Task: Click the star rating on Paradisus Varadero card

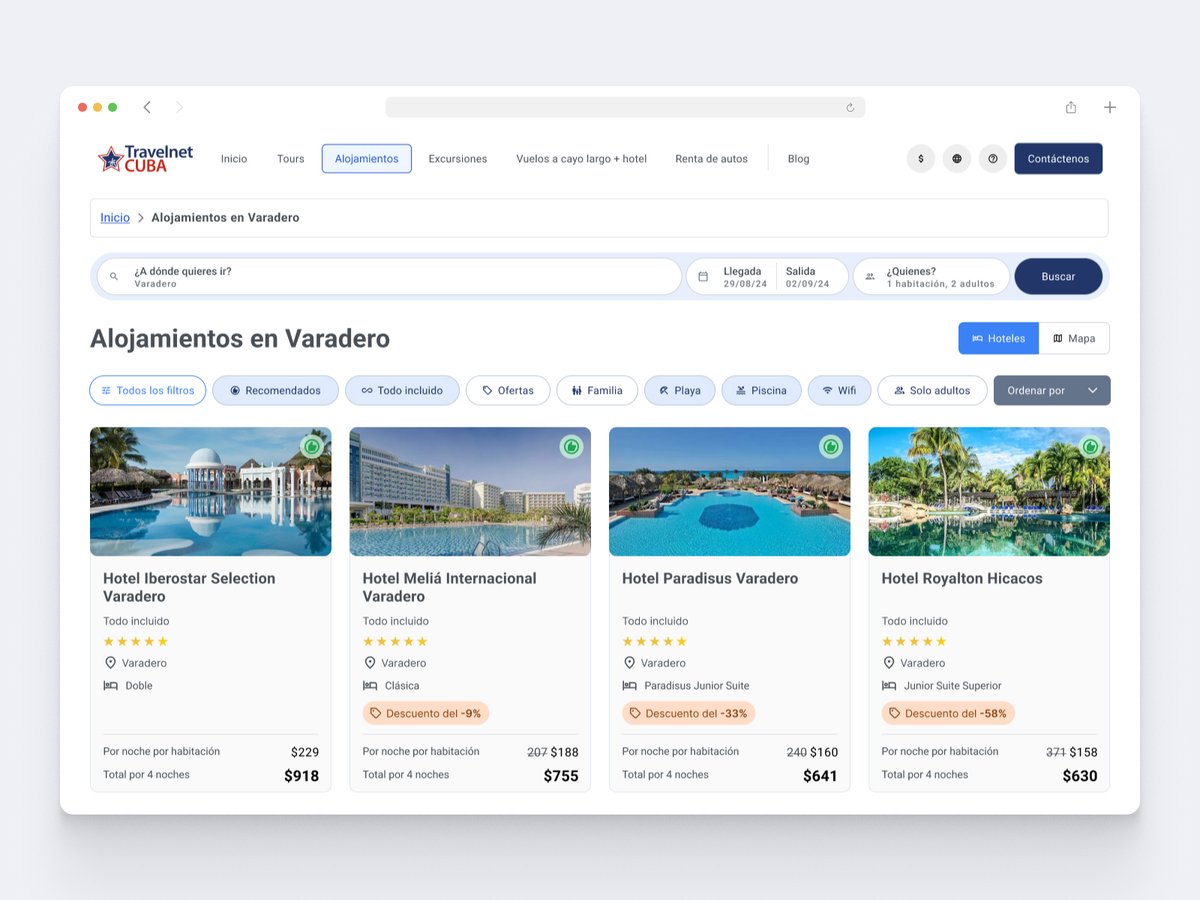Action: 655,642
